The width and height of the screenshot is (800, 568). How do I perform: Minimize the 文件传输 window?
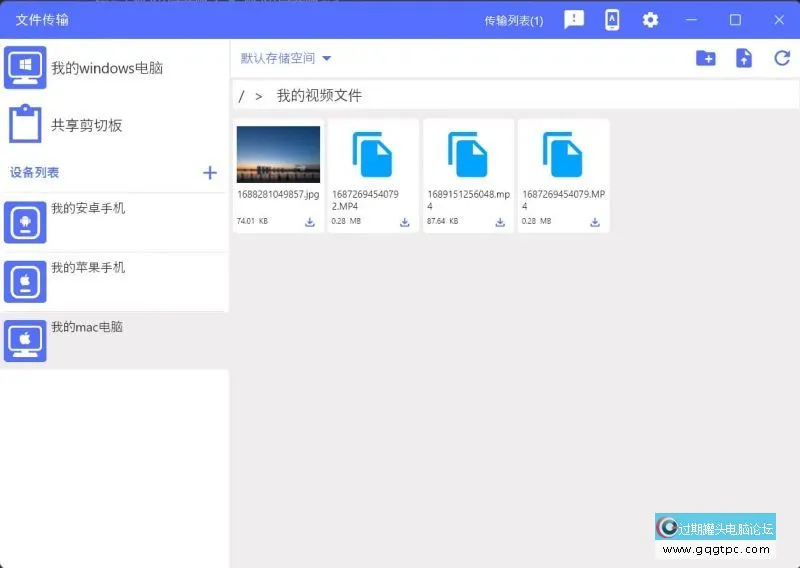[691, 20]
